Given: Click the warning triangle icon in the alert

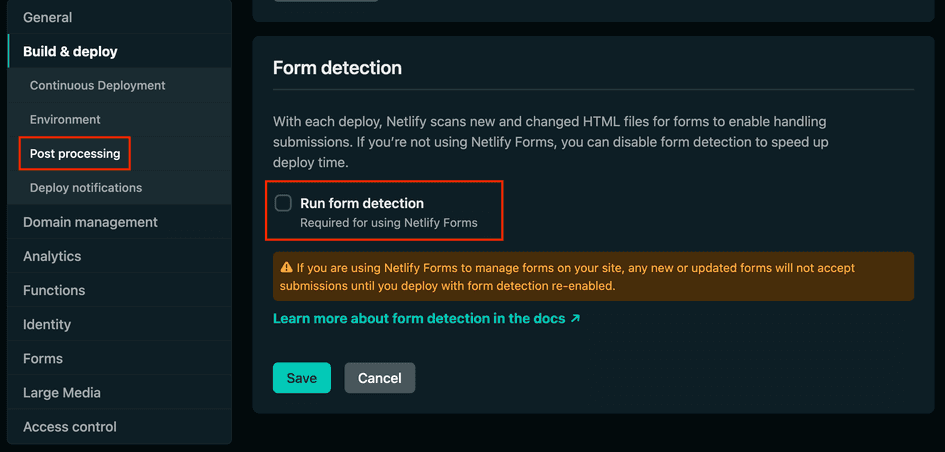Looking at the screenshot, I should pyautogui.click(x=287, y=268).
